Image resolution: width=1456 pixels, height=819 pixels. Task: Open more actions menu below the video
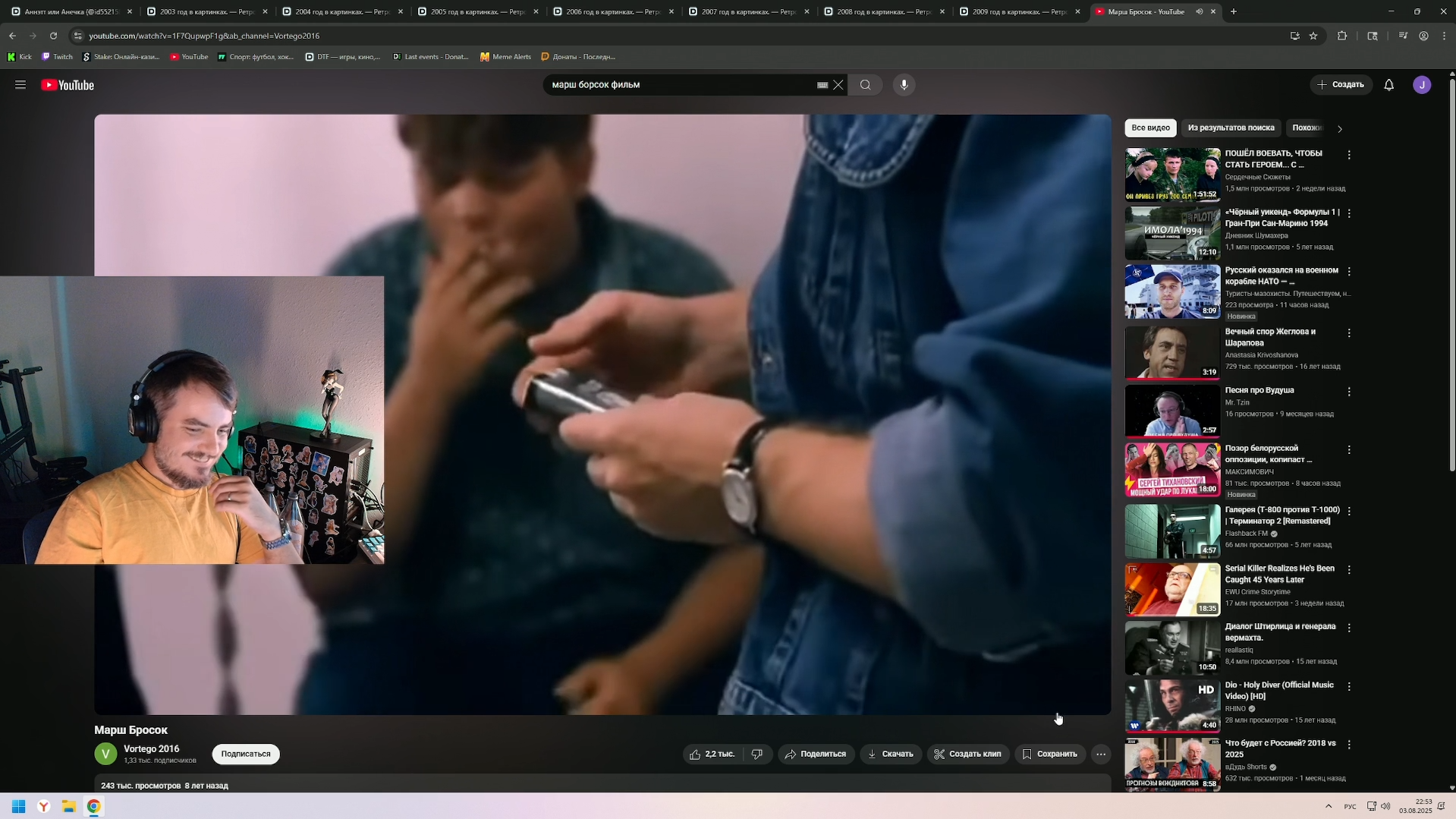click(x=1100, y=754)
